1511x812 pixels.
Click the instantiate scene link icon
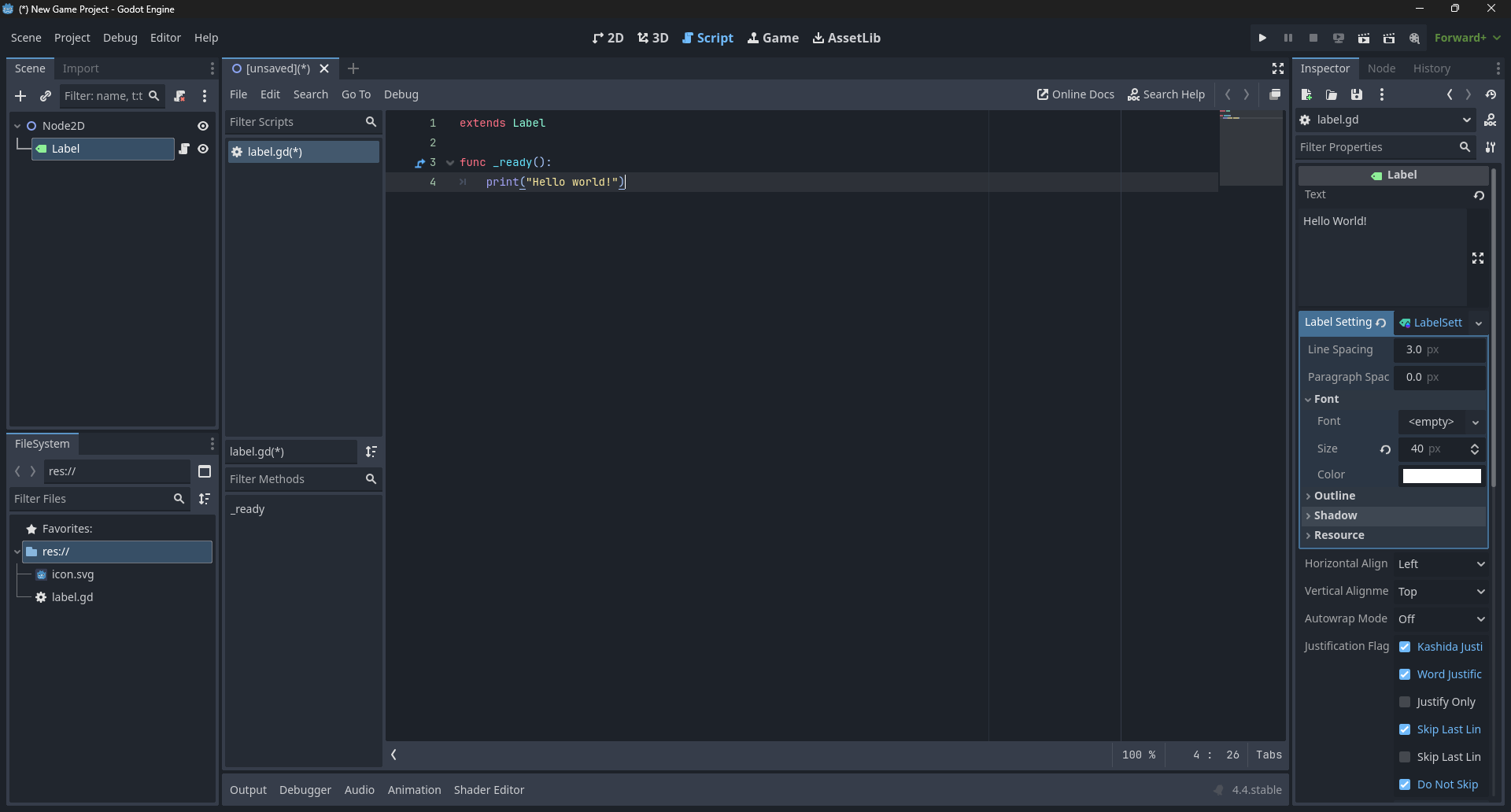pos(46,96)
